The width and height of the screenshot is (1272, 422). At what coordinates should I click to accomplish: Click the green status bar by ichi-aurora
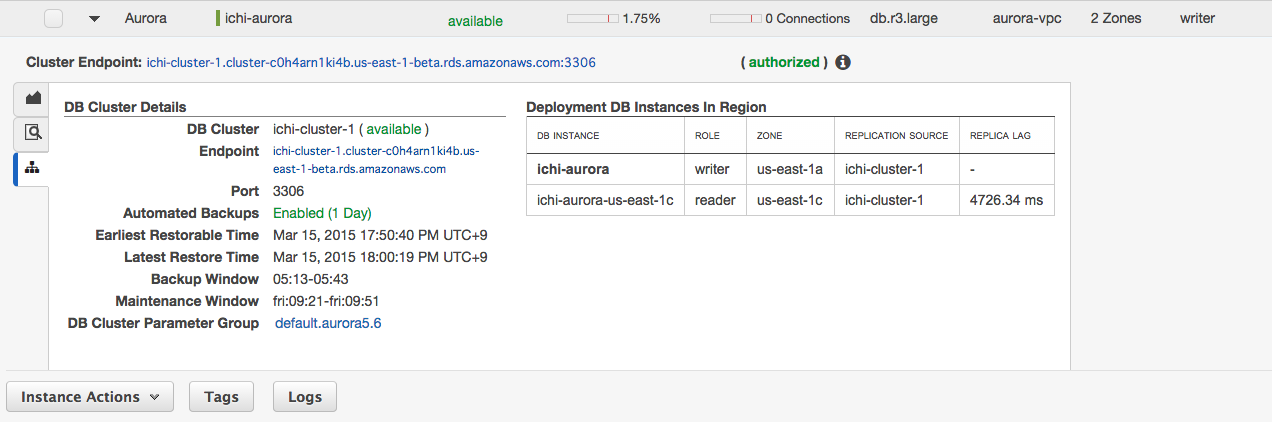(218, 18)
